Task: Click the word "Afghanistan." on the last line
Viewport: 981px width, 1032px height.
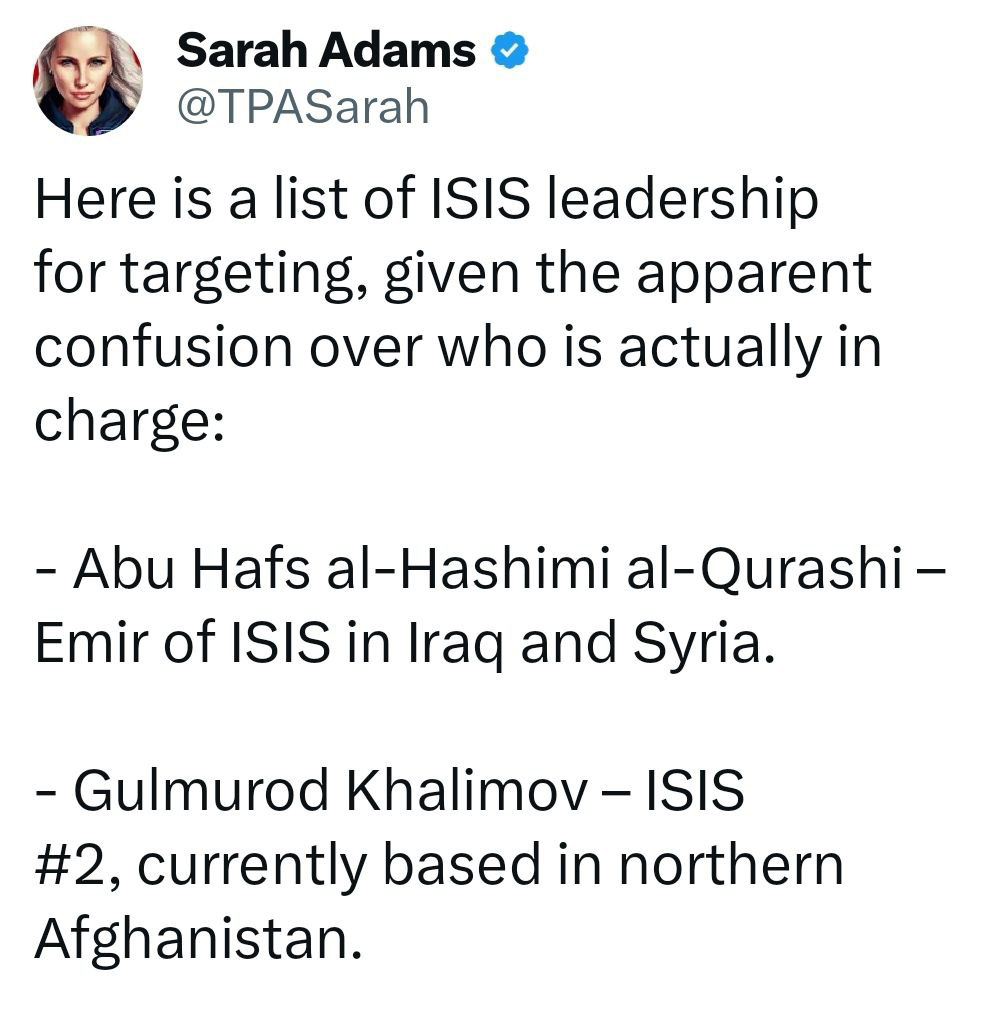Action: click(197, 940)
